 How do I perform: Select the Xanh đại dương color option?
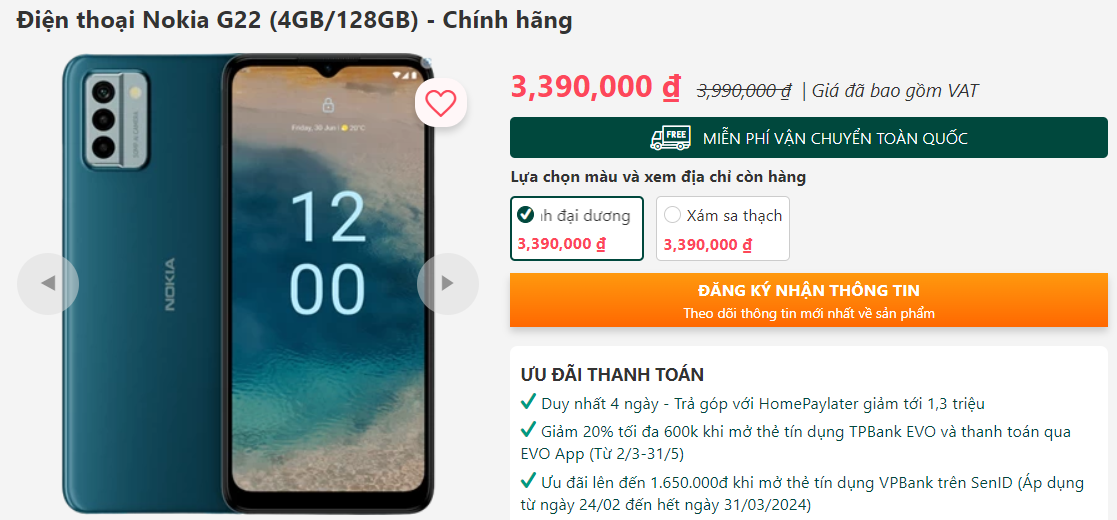577,229
